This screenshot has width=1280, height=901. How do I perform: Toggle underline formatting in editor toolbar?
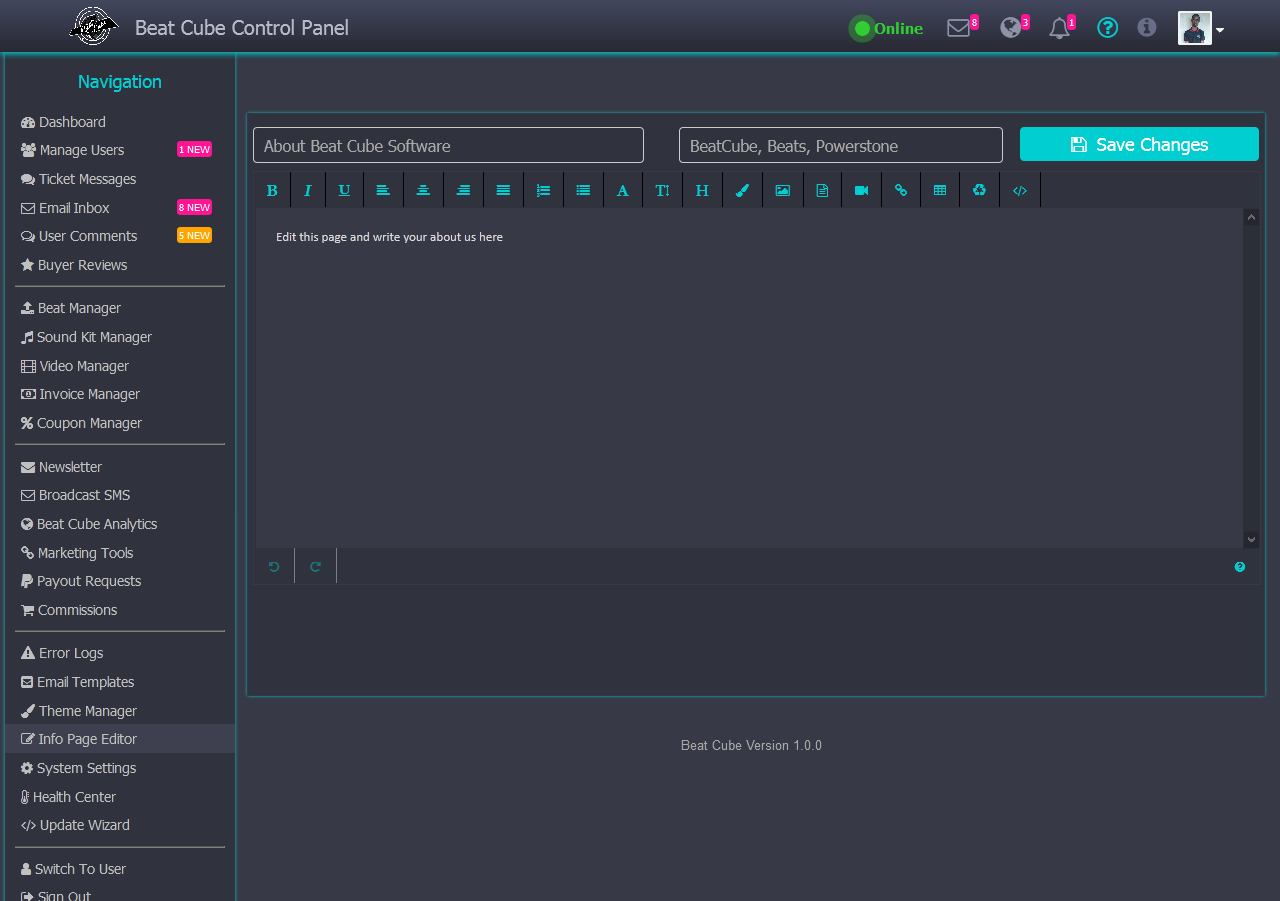coord(344,190)
